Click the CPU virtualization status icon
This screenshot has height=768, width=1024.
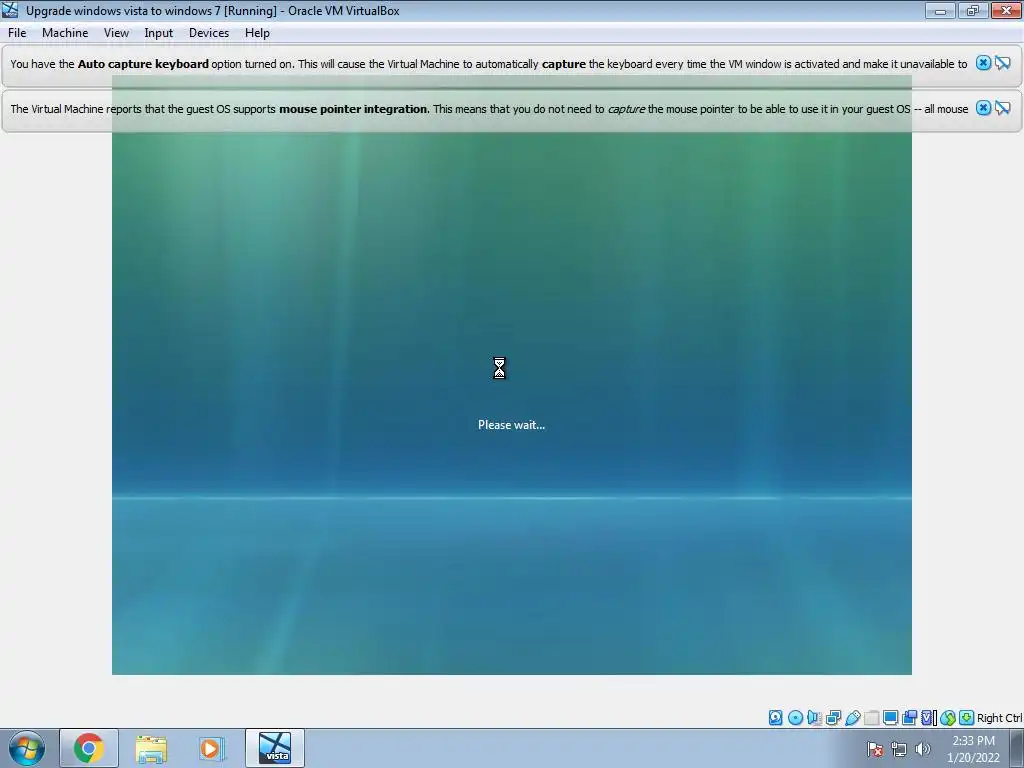pos(928,718)
